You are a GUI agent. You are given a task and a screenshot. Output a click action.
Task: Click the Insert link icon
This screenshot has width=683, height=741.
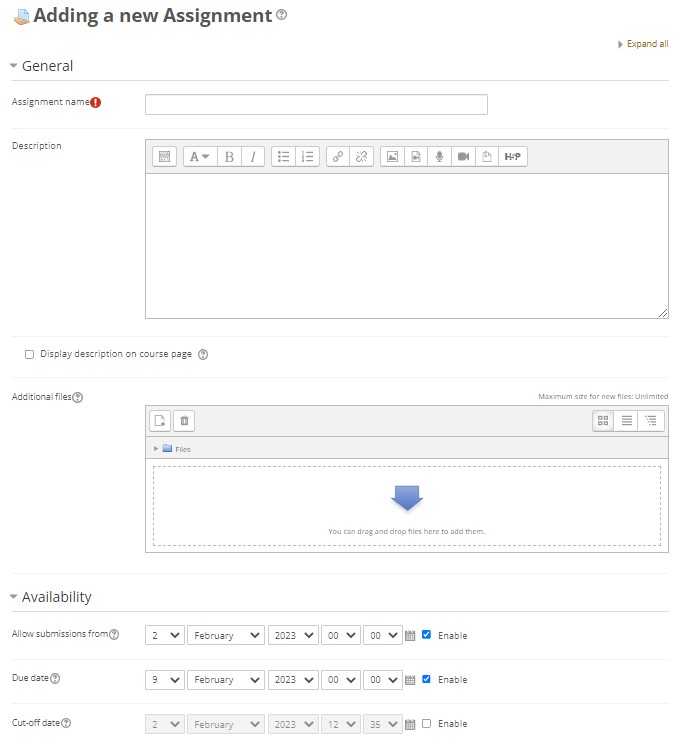point(338,157)
